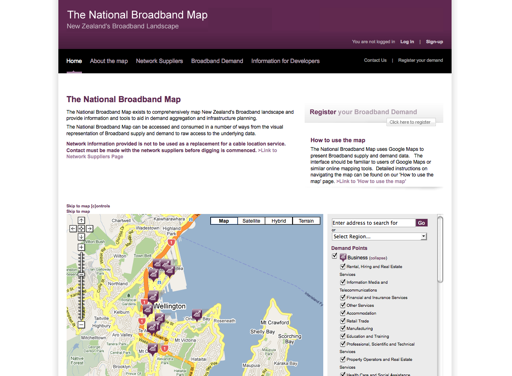This screenshot has width=512, height=376.
Task: Toggle the Retail Trade checkbox
Action: tap(343, 320)
